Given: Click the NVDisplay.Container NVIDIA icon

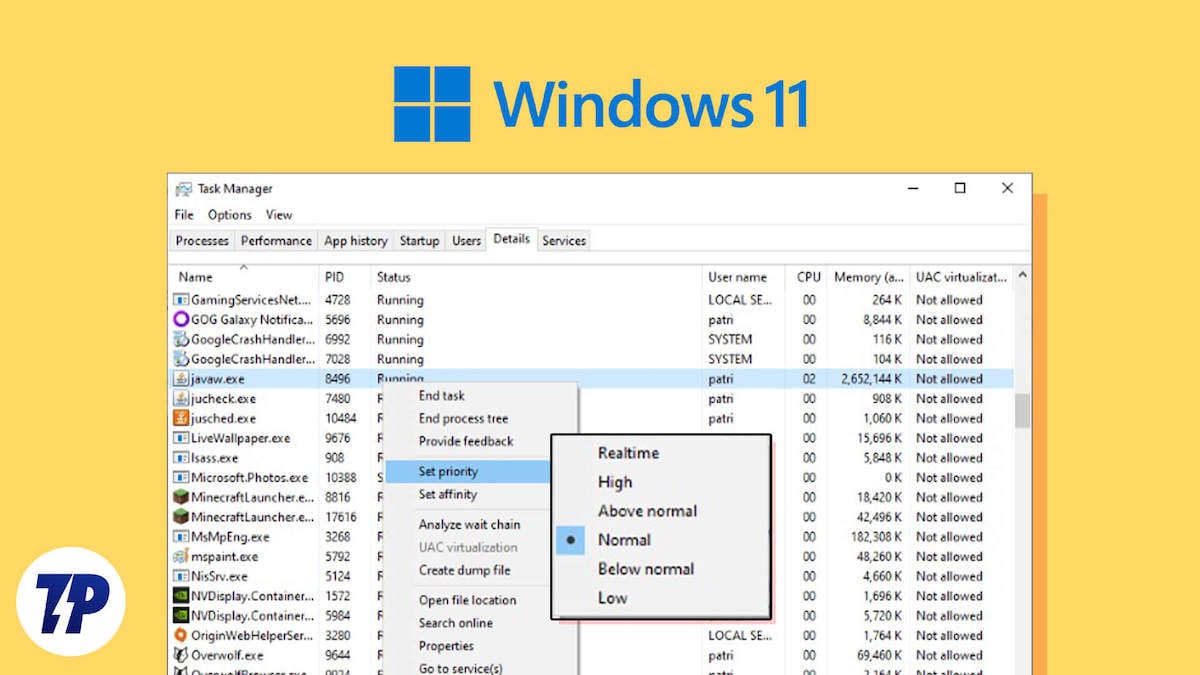Looking at the screenshot, I should tap(180, 596).
